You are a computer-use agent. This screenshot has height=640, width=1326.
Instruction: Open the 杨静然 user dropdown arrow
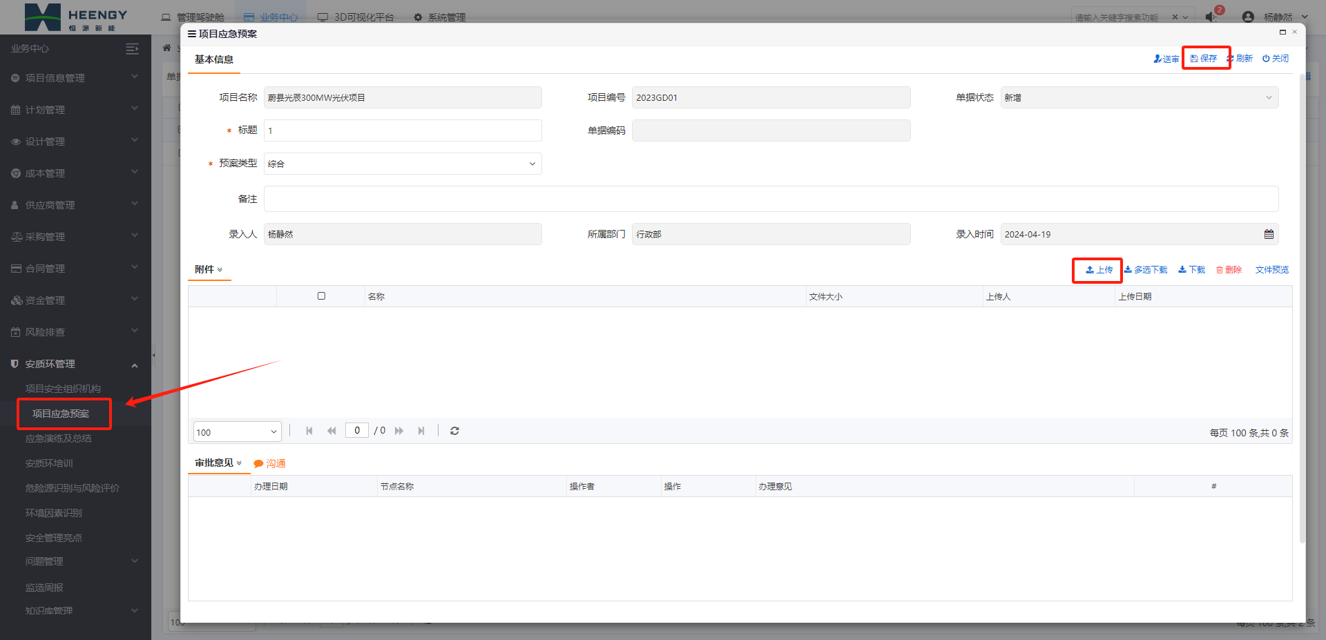1306,17
